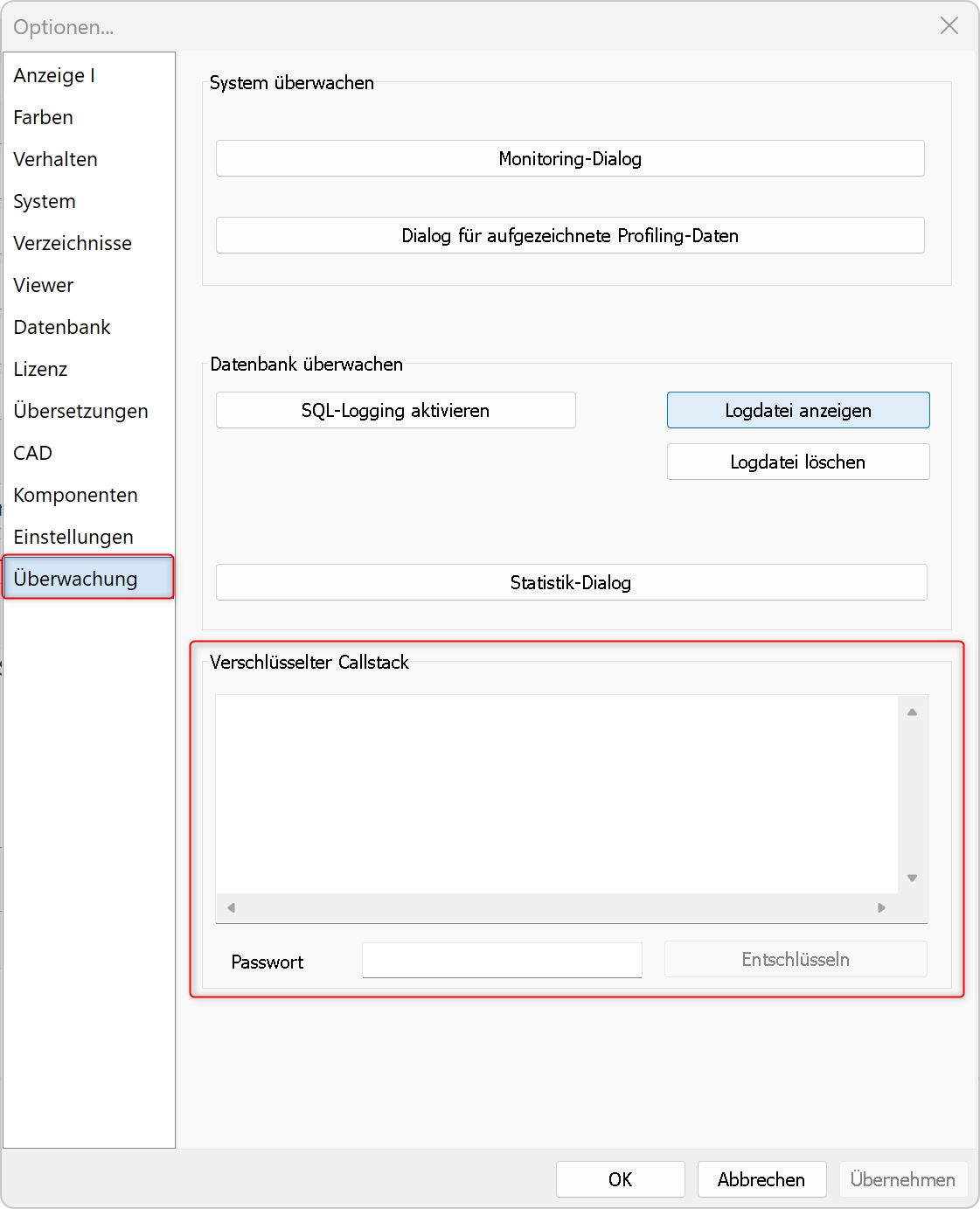The width and height of the screenshot is (980, 1209).
Task: Open the Übersetzungen page
Action: tap(80, 411)
